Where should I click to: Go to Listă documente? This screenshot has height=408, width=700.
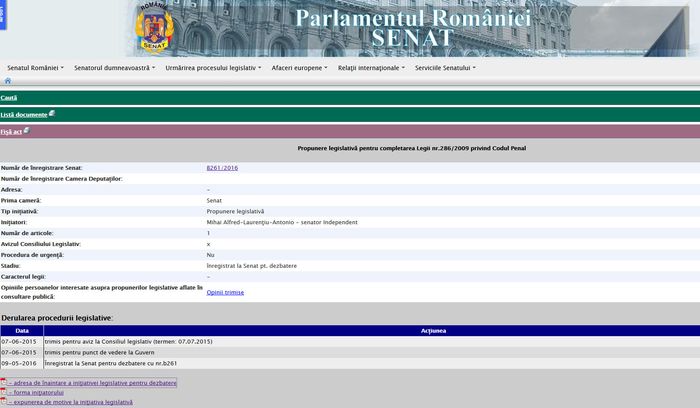pyautogui.click(x=24, y=115)
